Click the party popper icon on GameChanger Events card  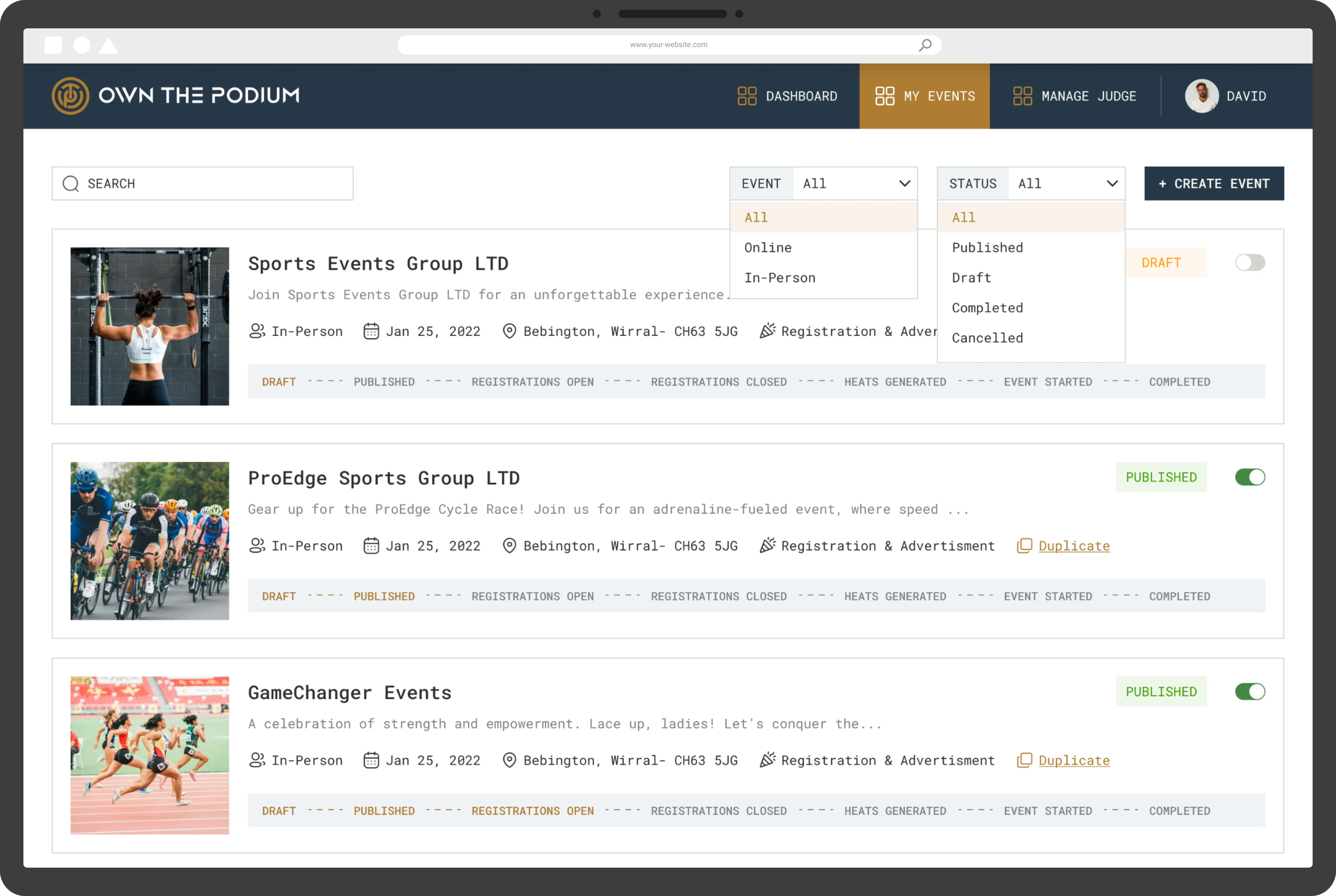(767, 760)
